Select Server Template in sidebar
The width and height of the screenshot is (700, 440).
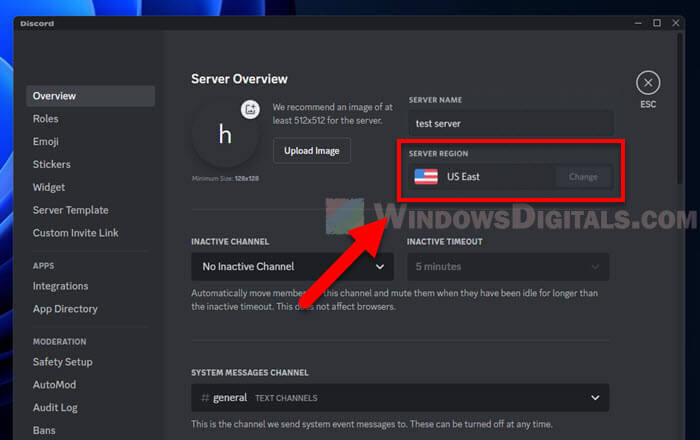pyautogui.click(x=71, y=210)
